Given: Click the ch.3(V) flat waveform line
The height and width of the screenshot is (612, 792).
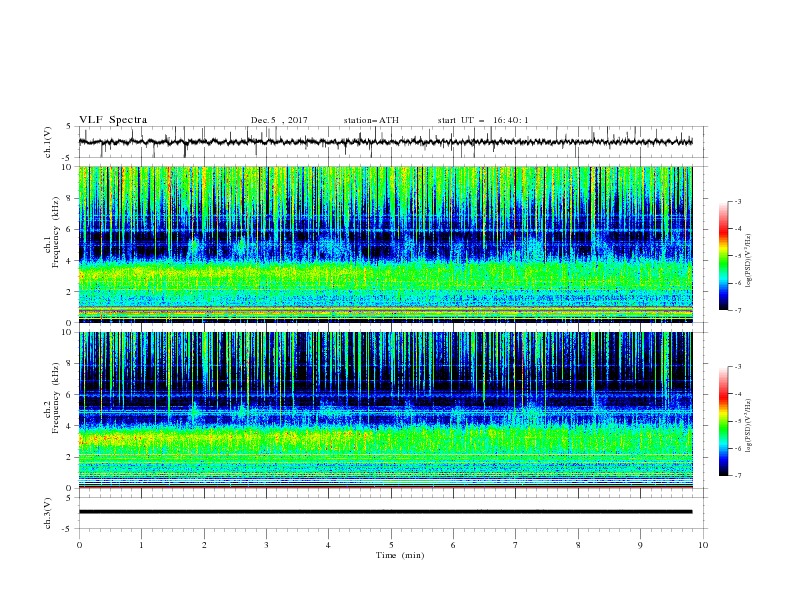Looking at the screenshot, I should (x=386, y=512).
